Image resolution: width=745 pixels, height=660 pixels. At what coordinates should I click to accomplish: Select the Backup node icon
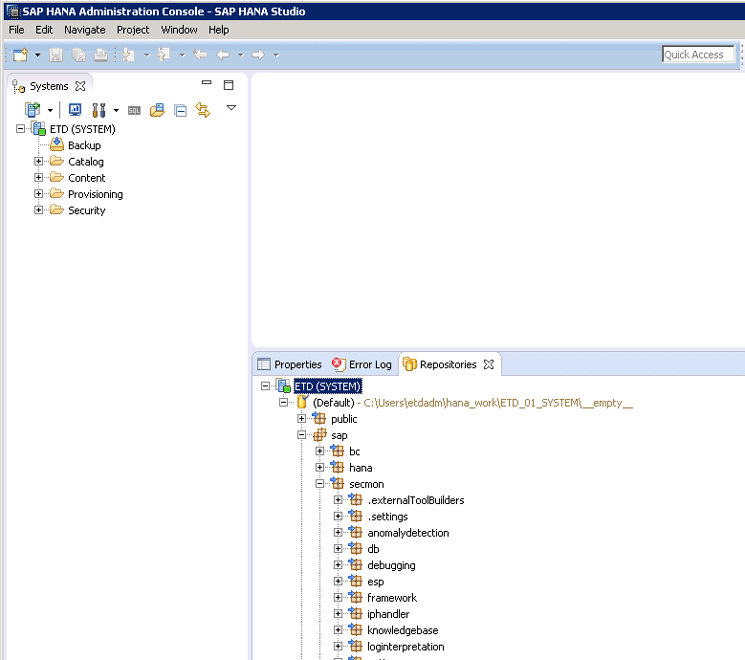tap(57, 145)
